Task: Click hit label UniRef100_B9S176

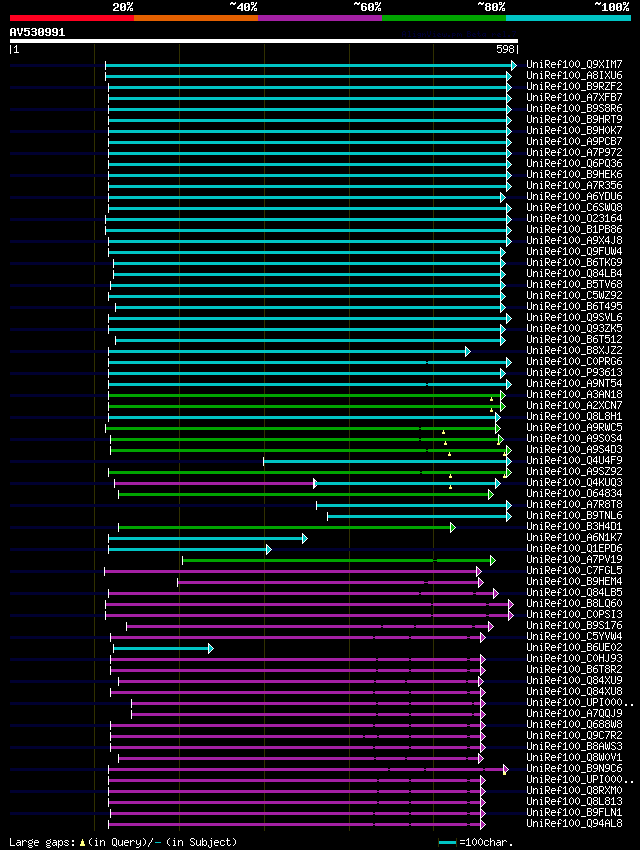Action: tap(574, 626)
